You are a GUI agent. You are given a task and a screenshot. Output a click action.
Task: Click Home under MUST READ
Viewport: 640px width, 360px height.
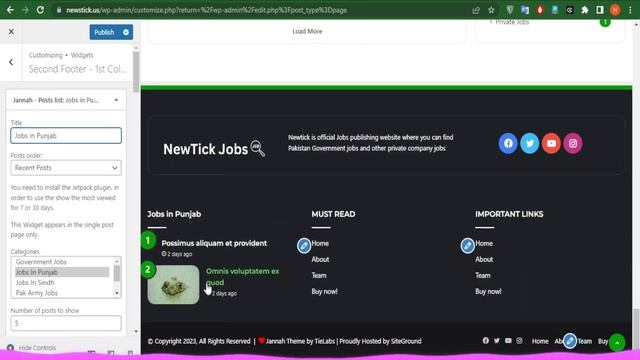coord(320,243)
